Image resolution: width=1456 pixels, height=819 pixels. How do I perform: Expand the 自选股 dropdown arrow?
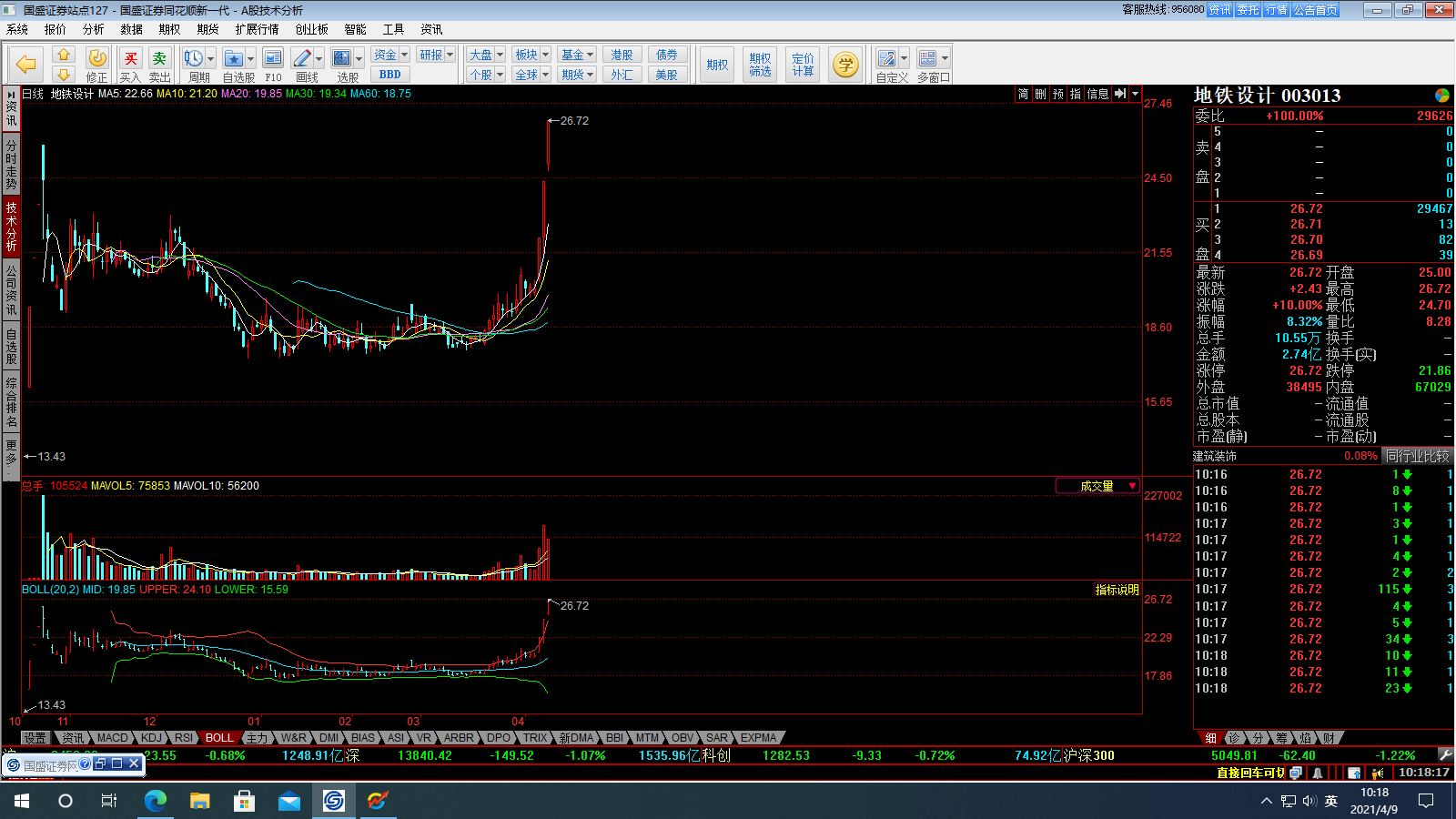coord(250,58)
